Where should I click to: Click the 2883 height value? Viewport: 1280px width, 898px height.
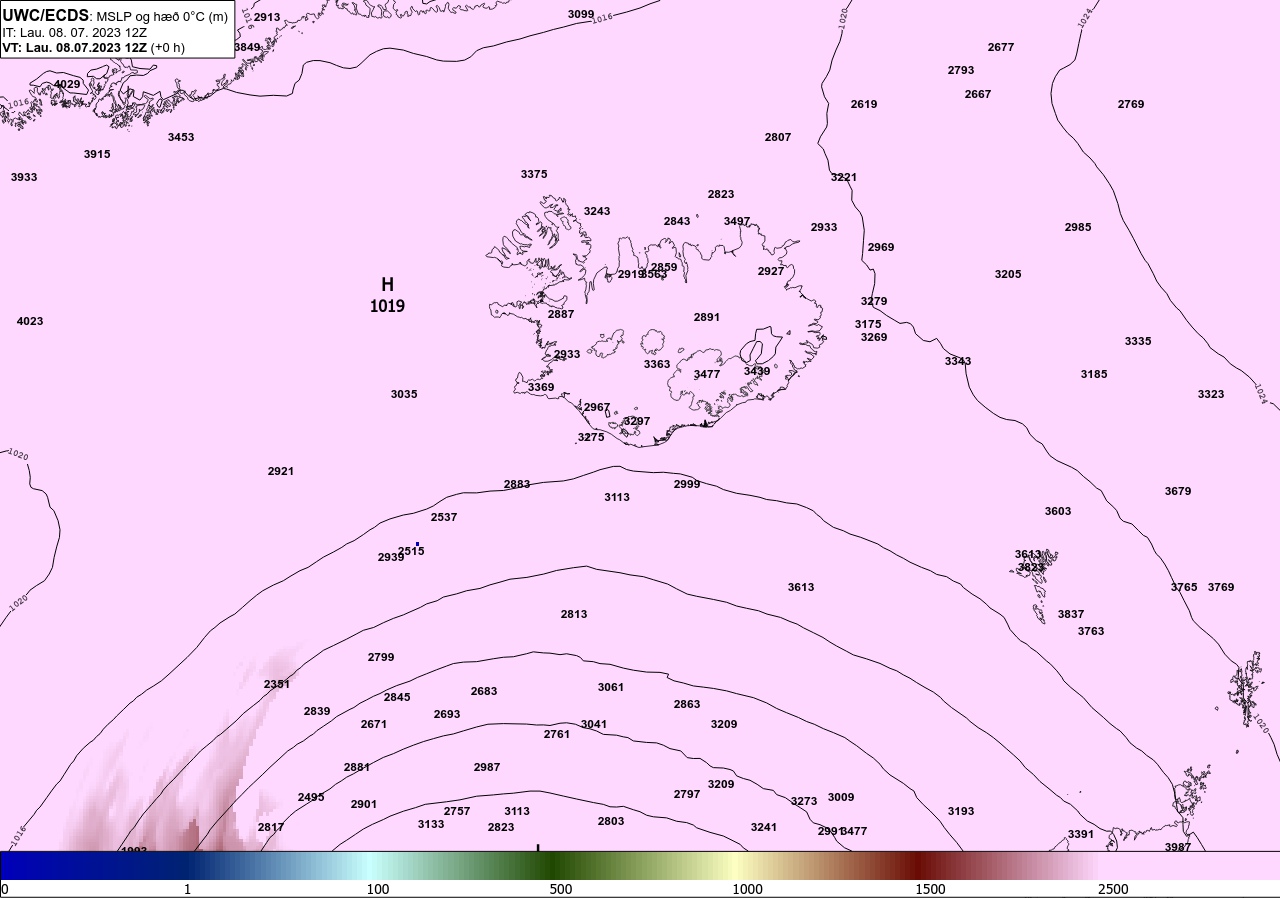(x=517, y=484)
